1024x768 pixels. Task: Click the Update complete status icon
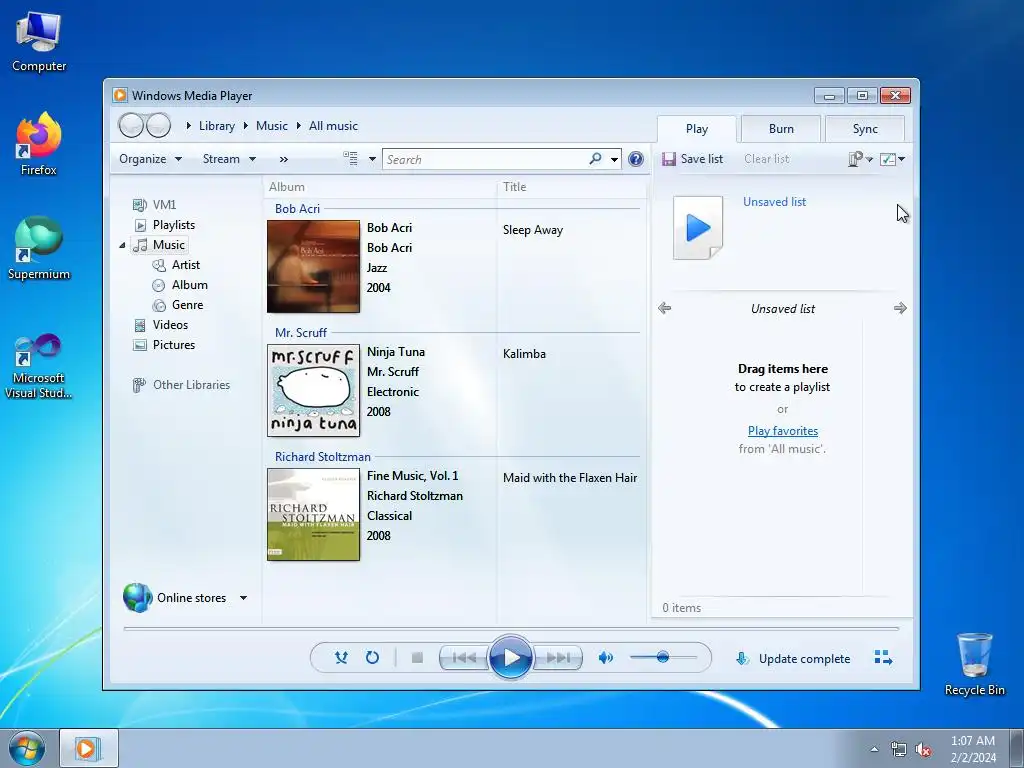(x=742, y=658)
